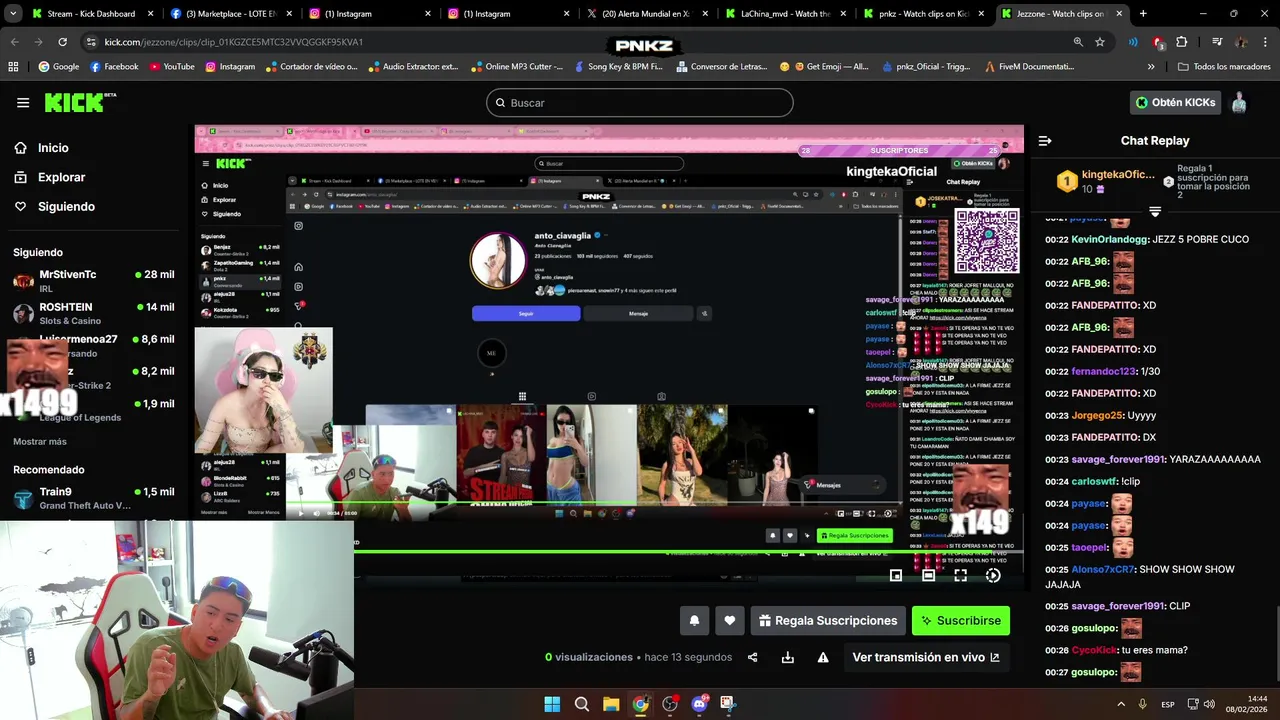The width and height of the screenshot is (1280, 720).
Task: Turn on notifications with the bell button
Action: 694,621
